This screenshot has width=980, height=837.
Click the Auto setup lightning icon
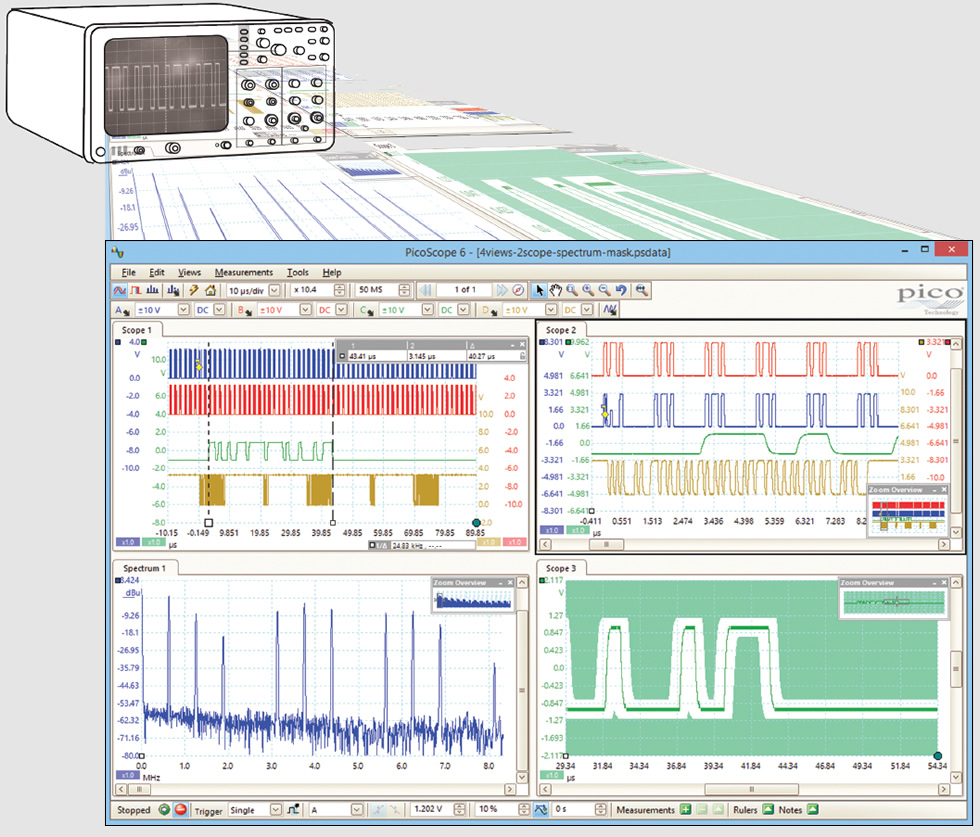[194, 291]
